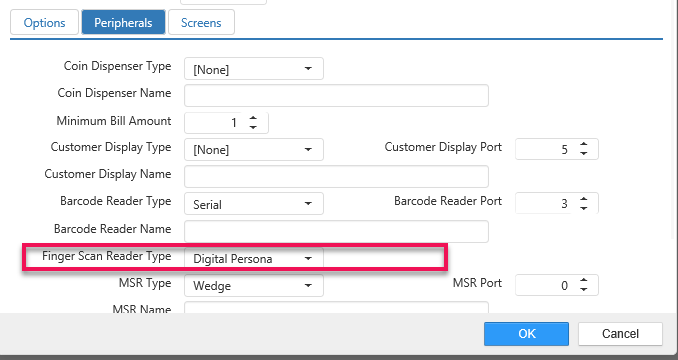
Task: Click the Barcode Reader Name label
Action: [x=112, y=229]
